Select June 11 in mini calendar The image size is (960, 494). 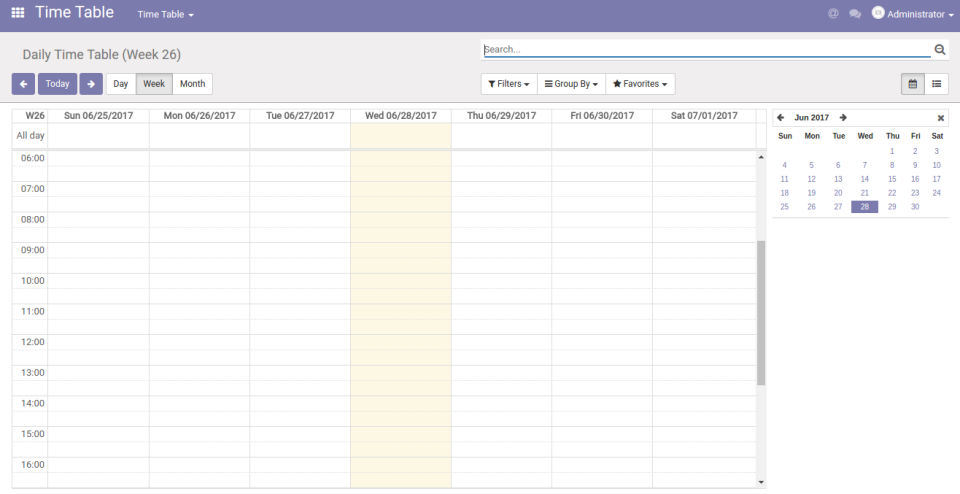point(784,179)
